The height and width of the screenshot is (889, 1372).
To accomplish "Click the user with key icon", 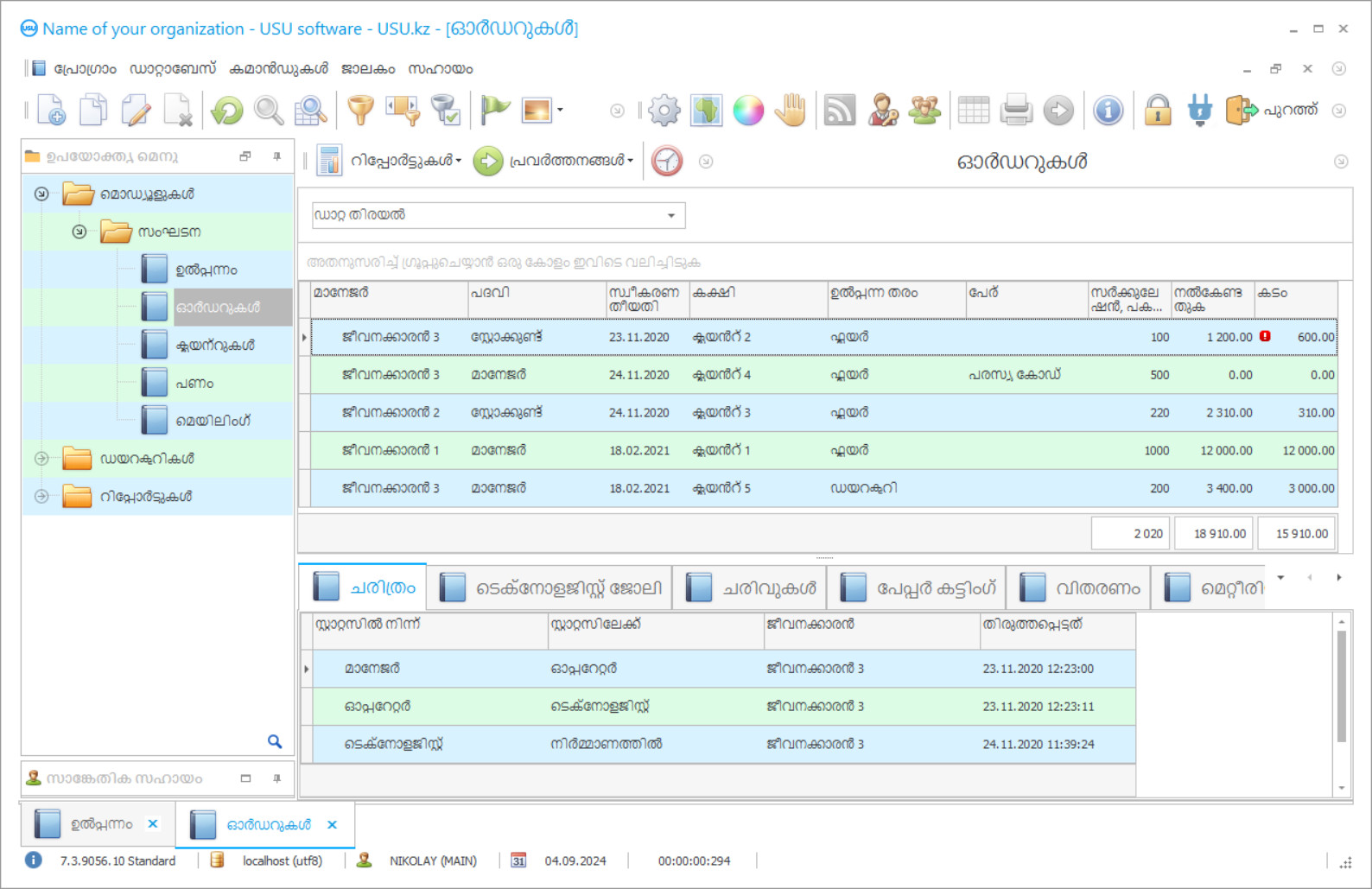I will click(882, 111).
